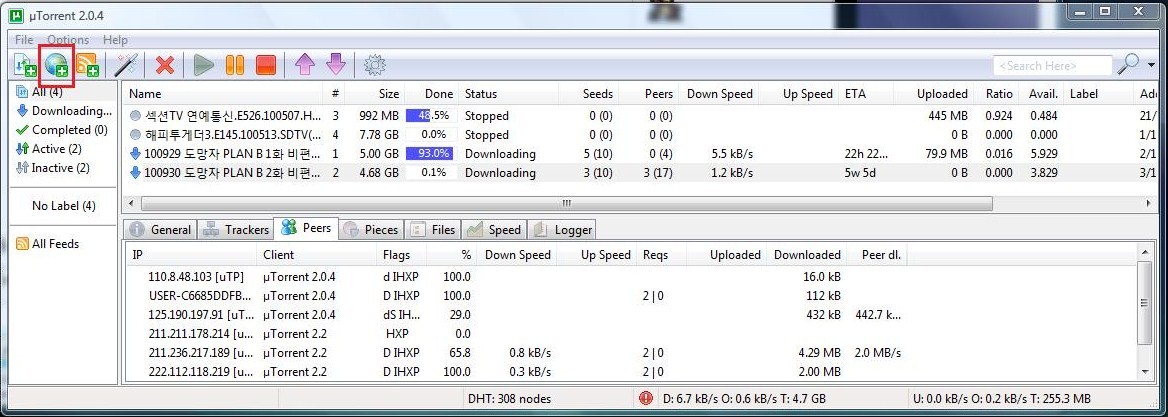Click the 48.5% progress bar
This screenshot has height=417, width=1168.
coord(430,116)
